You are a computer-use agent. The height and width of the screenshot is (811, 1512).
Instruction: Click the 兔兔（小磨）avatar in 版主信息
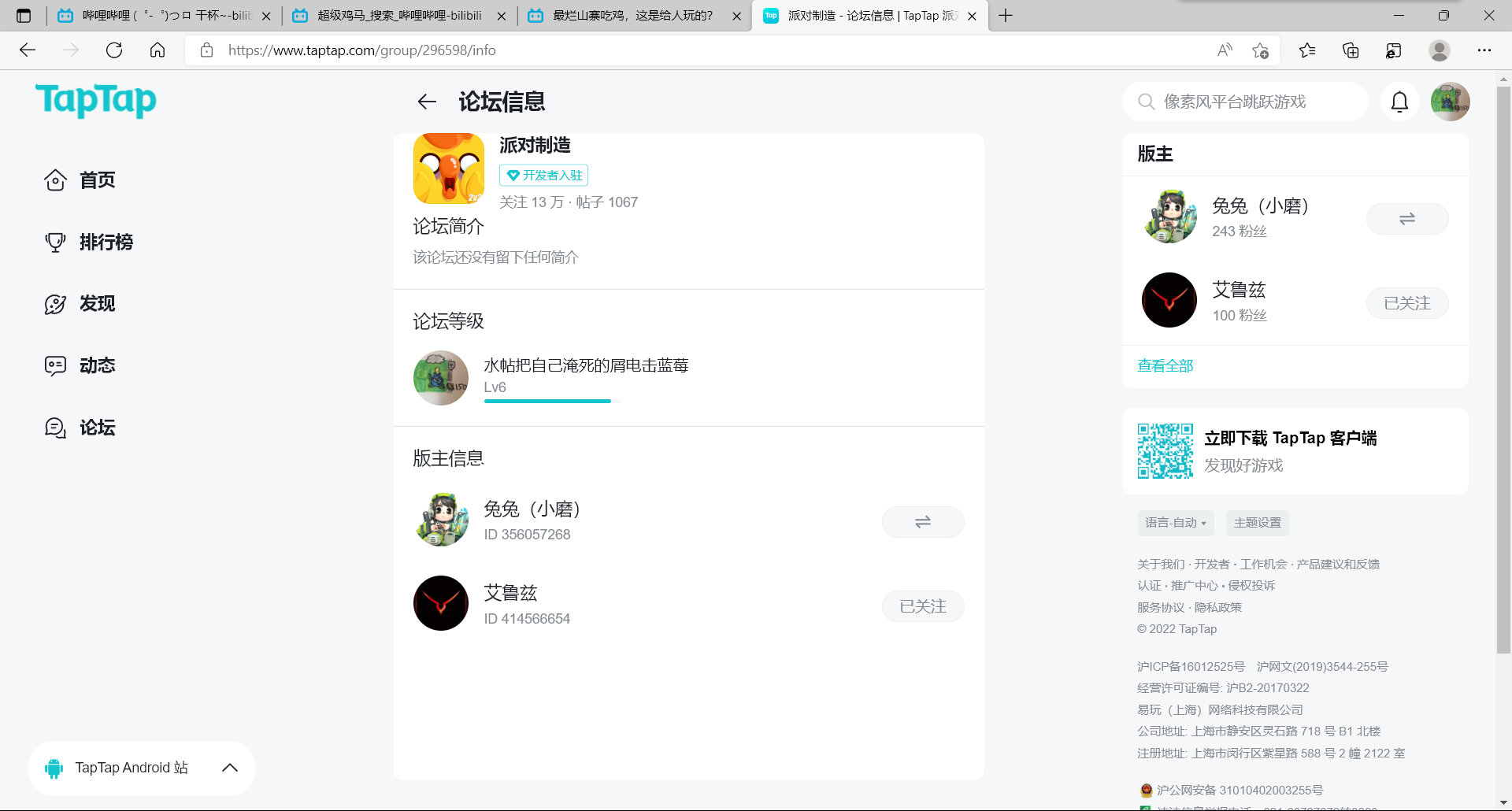(441, 519)
